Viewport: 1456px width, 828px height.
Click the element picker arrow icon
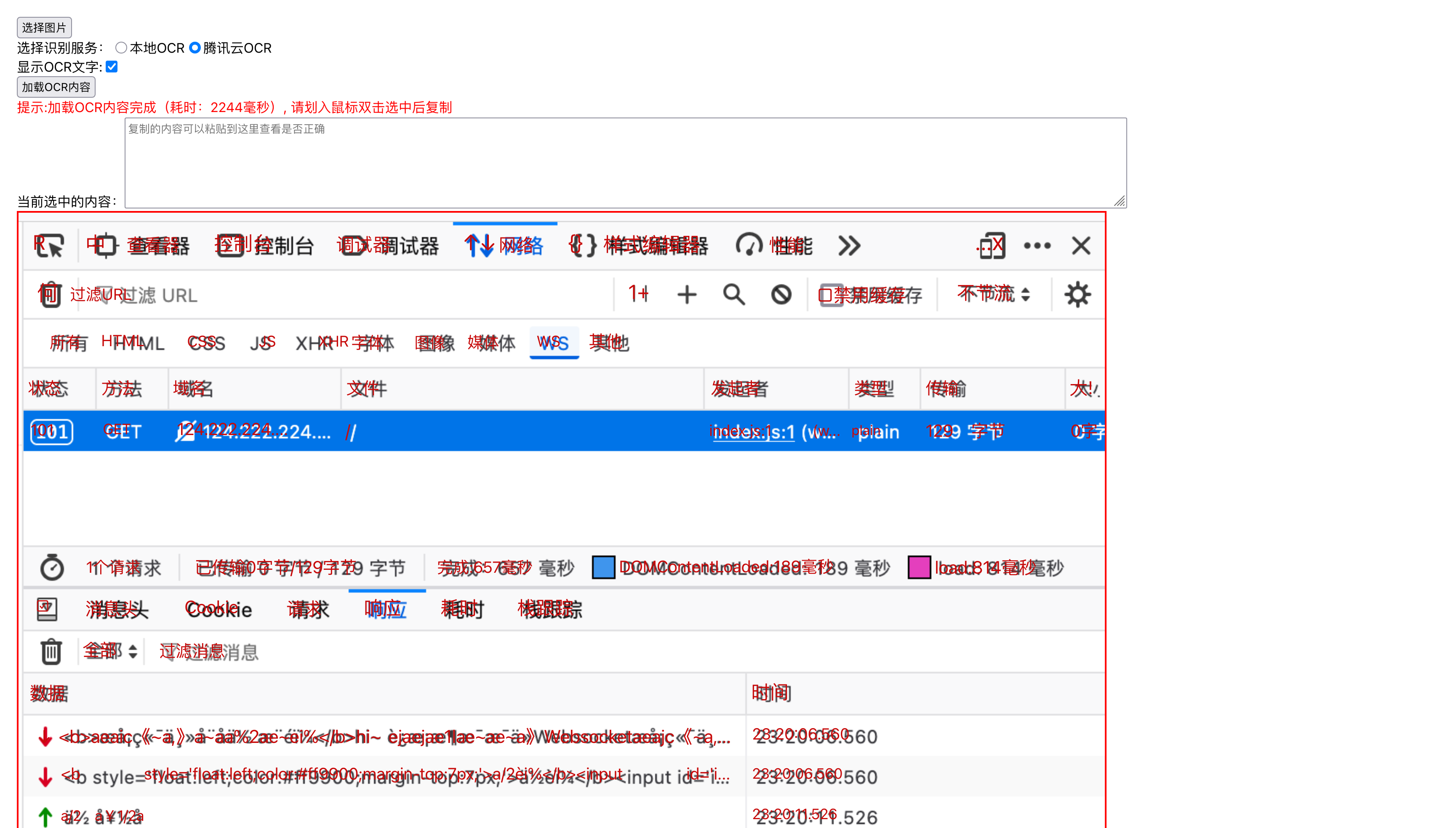click(49, 246)
